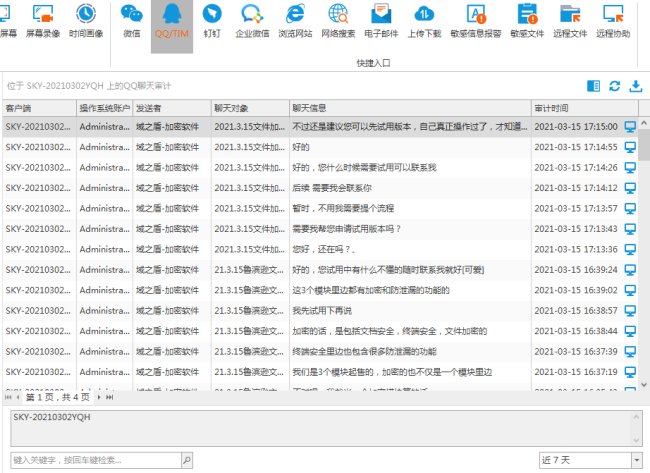Image resolution: width=650 pixels, height=473 pixels.
Task: Go to the previous page
Action: pyautogui.click(x=18, y=397)
